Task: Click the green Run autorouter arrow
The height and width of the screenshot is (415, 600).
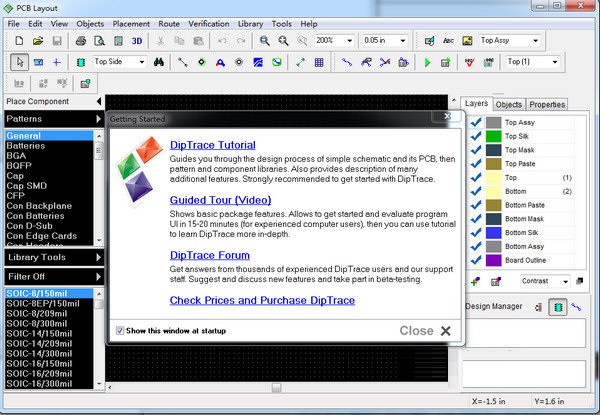Action: tap(427, 62)
